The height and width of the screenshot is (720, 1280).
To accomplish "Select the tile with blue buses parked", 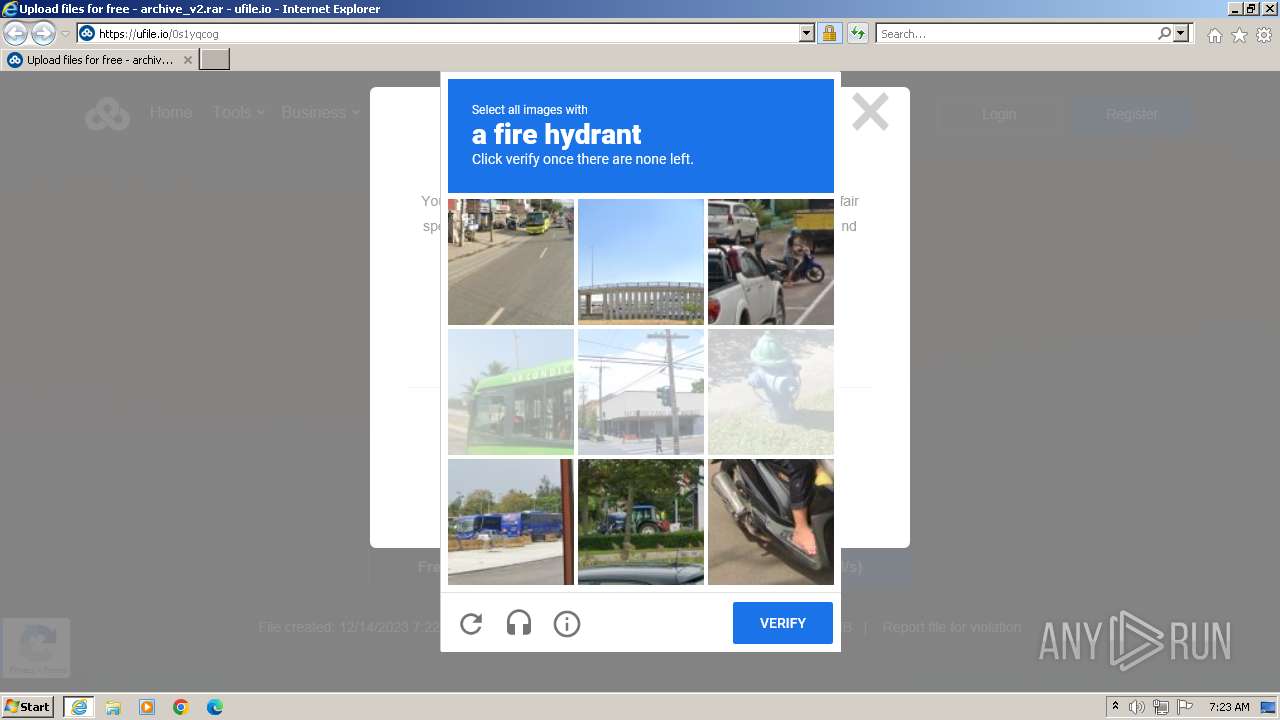I will click(x=511, y=522).
